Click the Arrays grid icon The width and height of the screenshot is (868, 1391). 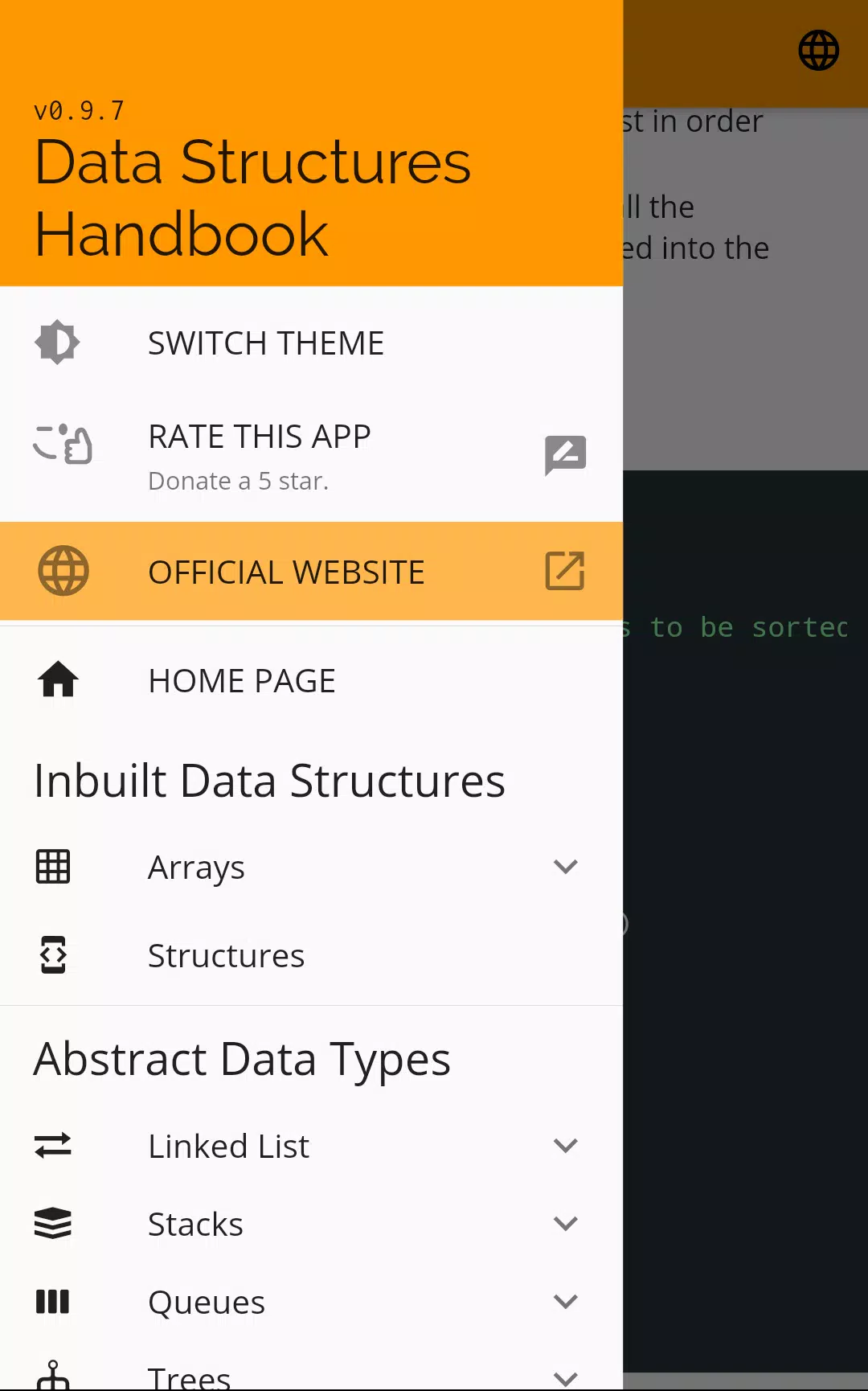[53, 867]
